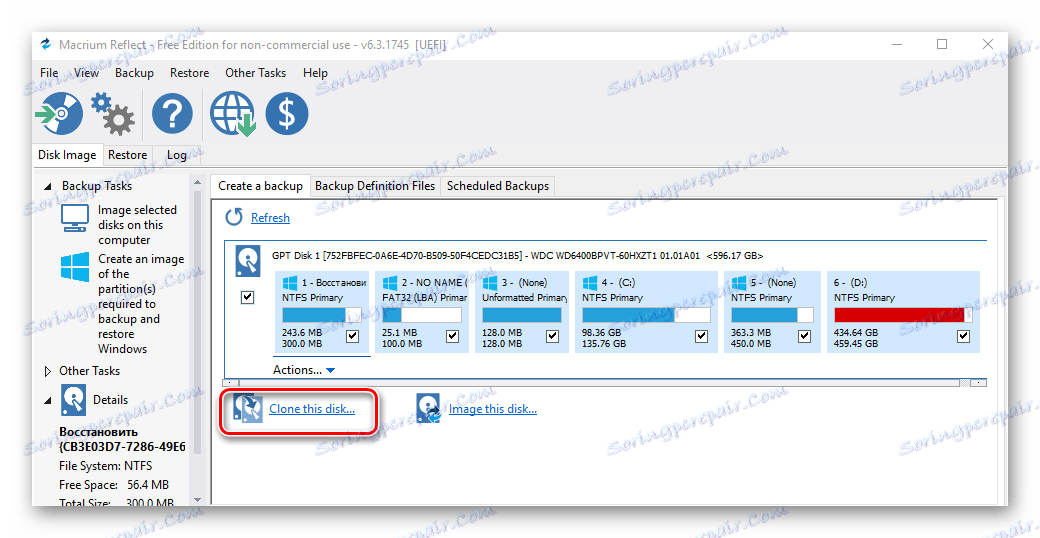Click Image selected disks on this computer
This screenshot has width=1040, height=538.
tap(137, 225)
